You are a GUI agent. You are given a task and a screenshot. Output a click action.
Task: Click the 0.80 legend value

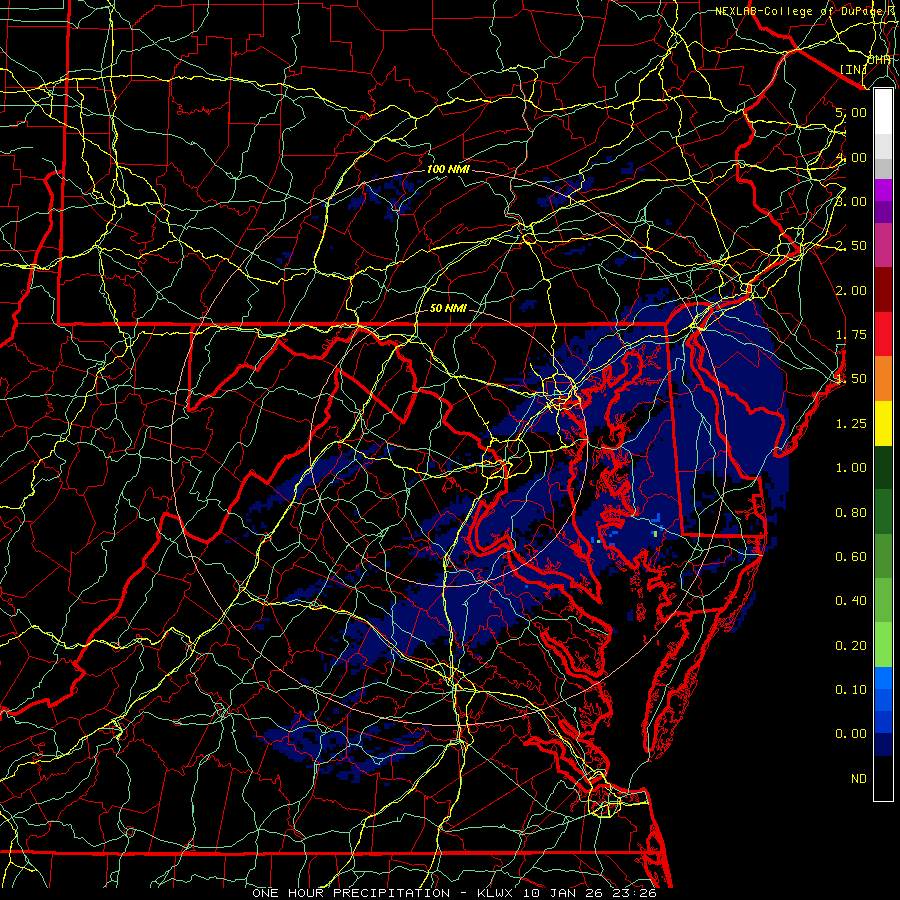pyautogui.click(x=851, y=512)
